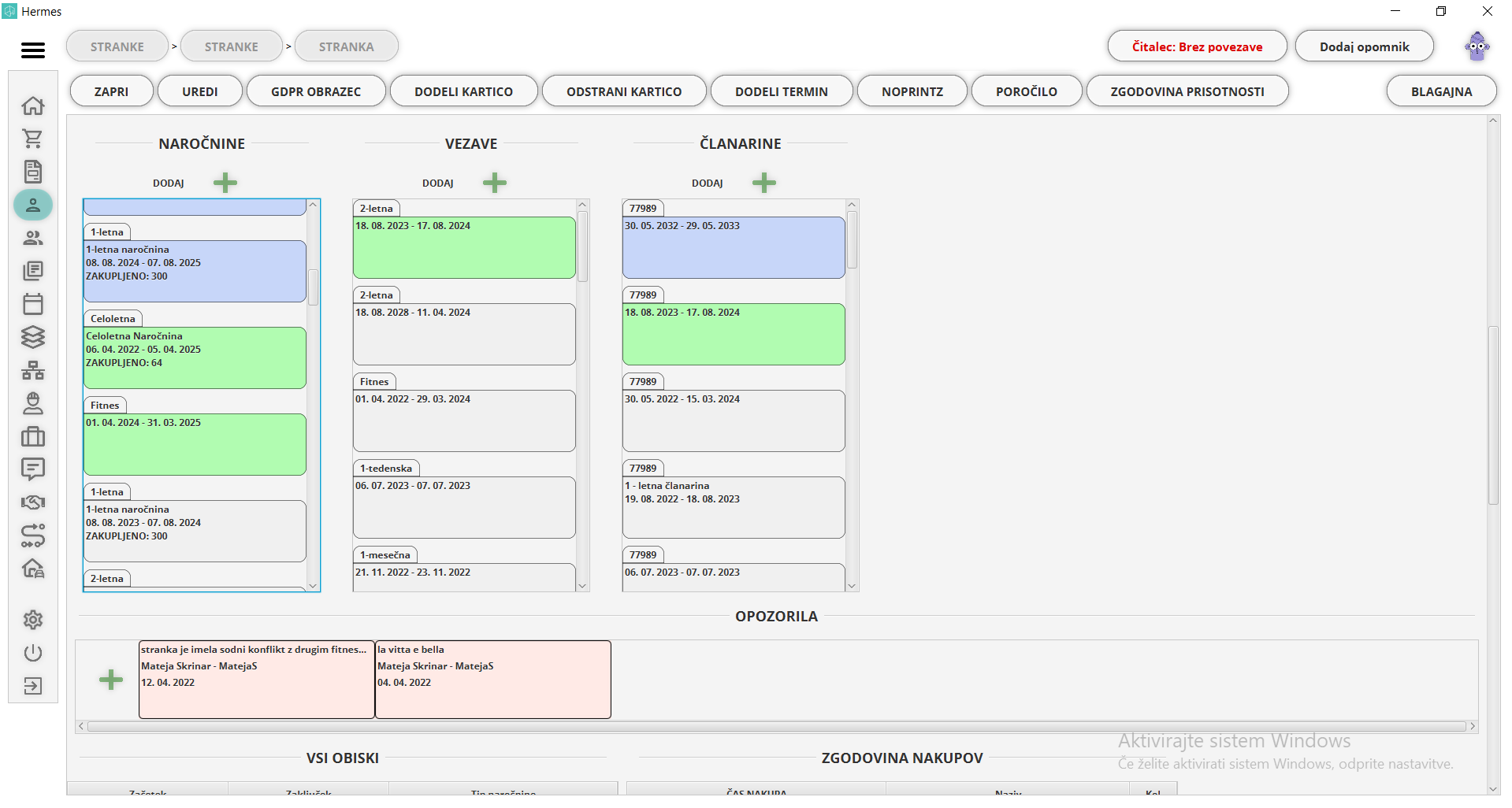
Task: Open the network hierarchy sidebar icon
Action: 33,370
